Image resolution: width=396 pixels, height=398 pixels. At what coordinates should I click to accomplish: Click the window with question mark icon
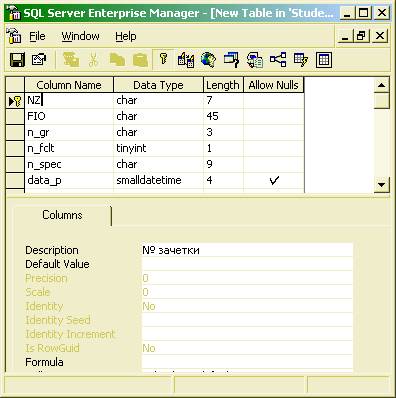(x=232, y=60)
